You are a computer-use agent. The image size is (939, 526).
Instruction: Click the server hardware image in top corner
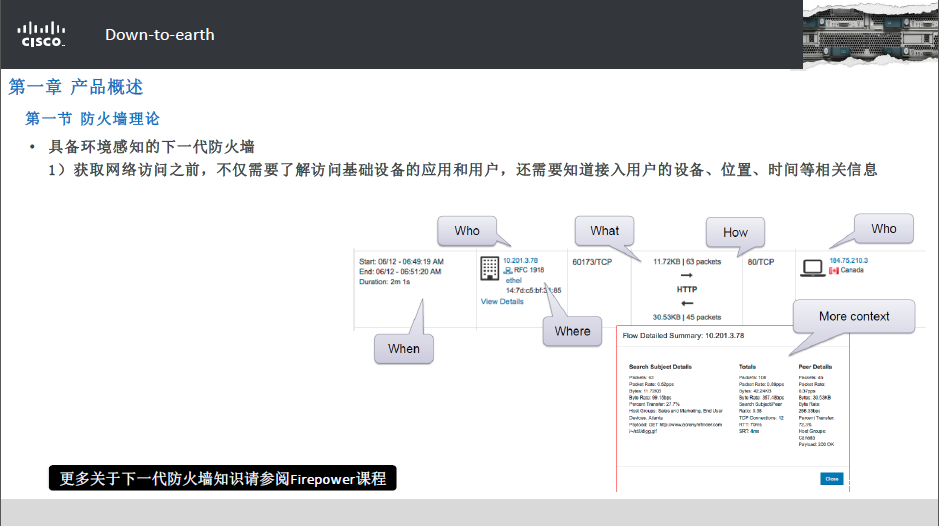870,35
